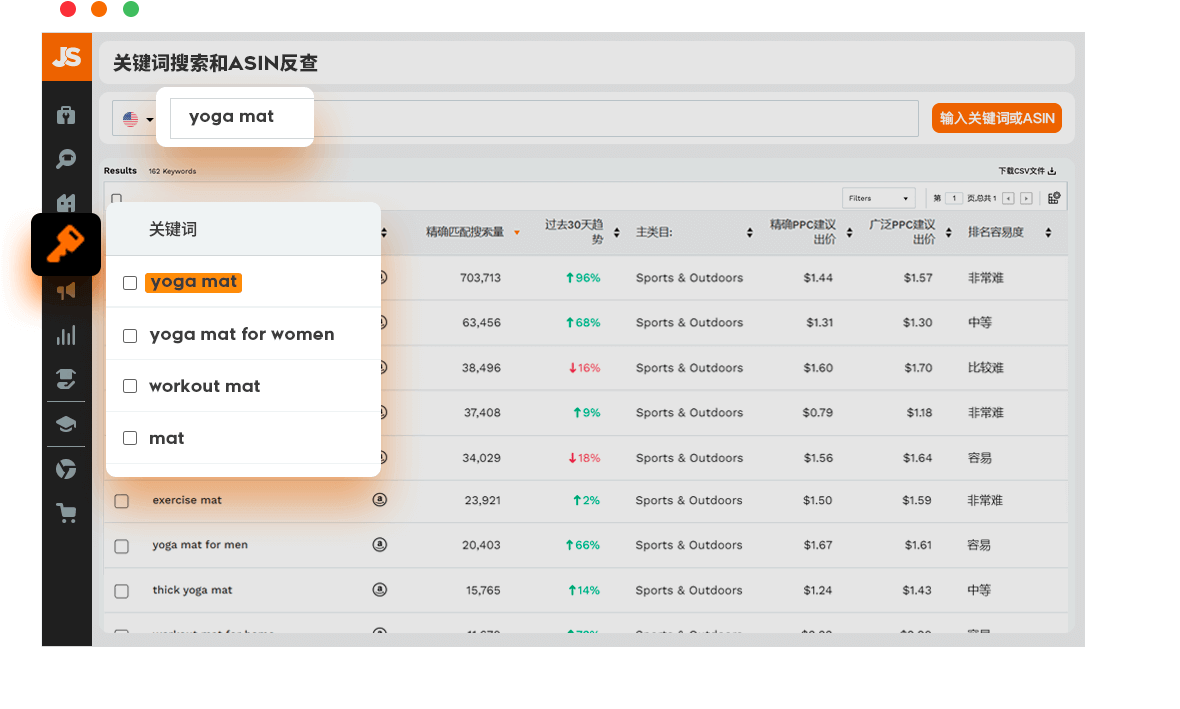The height and width of the screenshot is (709, 1180).
Task: Click the mat keyword text
Action: (166, 438)
